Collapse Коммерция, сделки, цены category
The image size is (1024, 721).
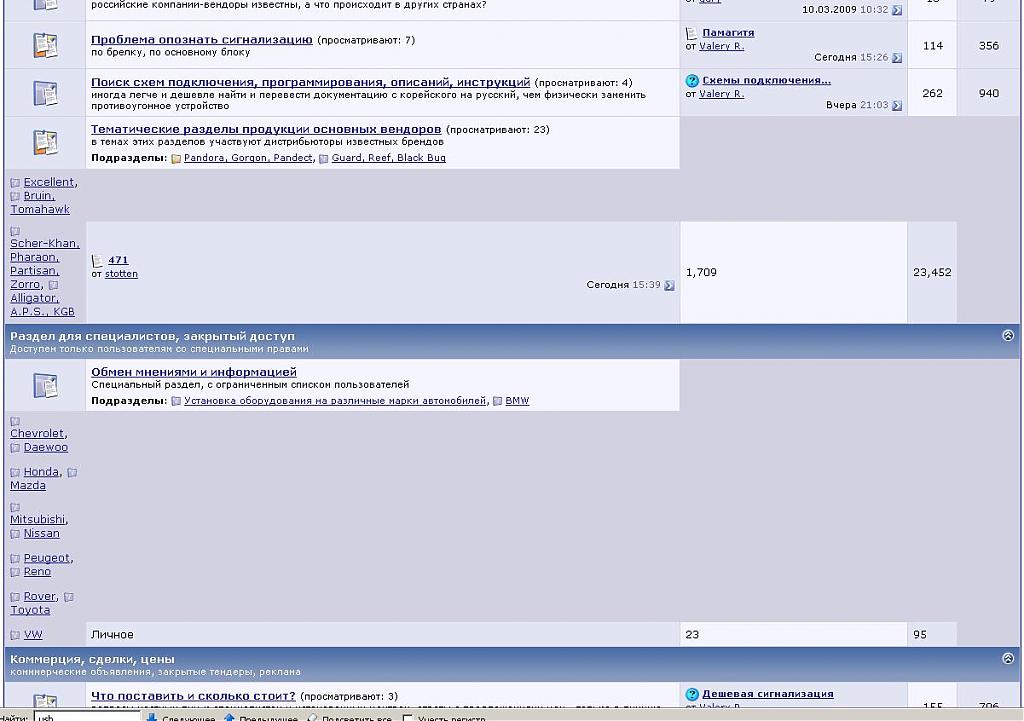pyautogui.click(x=1008, y=658)
